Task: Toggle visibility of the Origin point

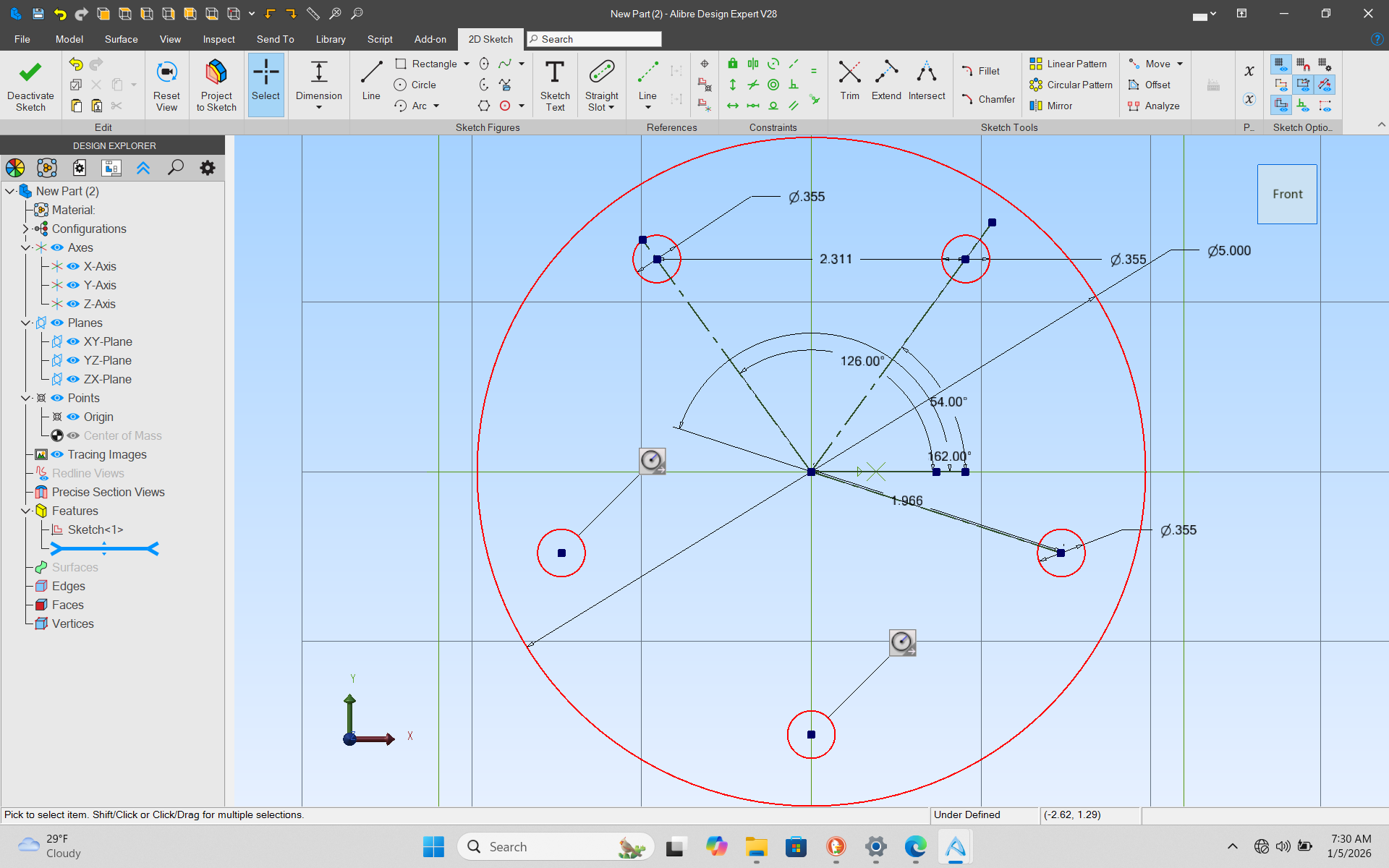Action: coord(73,417)
